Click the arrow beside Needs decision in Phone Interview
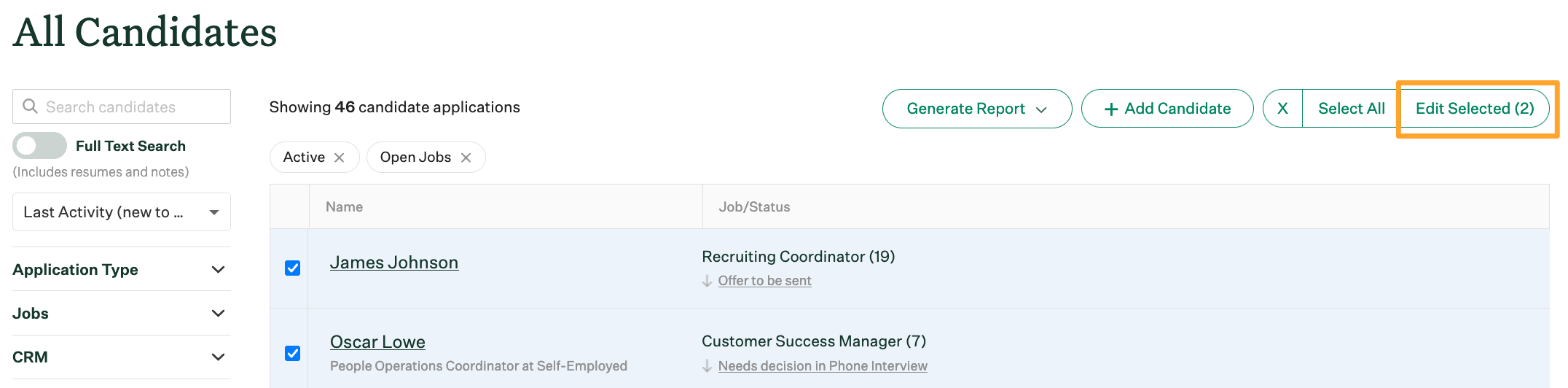 pyautogui.click(x=707, y=366)
